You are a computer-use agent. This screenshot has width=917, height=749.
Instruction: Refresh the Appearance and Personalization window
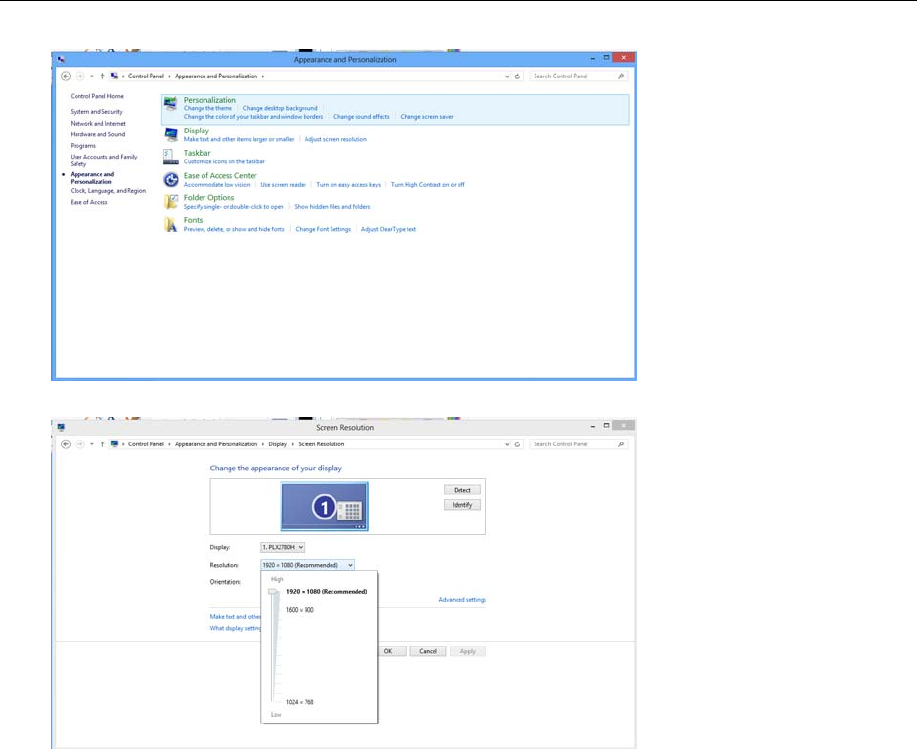click(x=517, y=76)
